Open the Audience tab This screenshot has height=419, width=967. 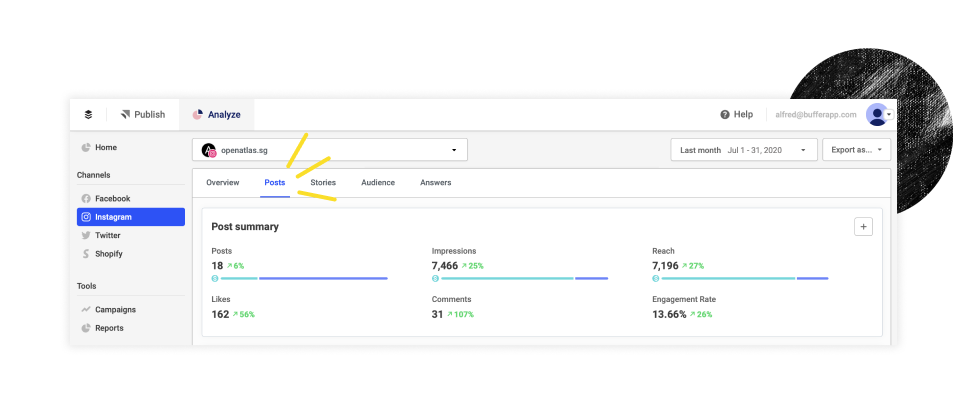[378, 183]
